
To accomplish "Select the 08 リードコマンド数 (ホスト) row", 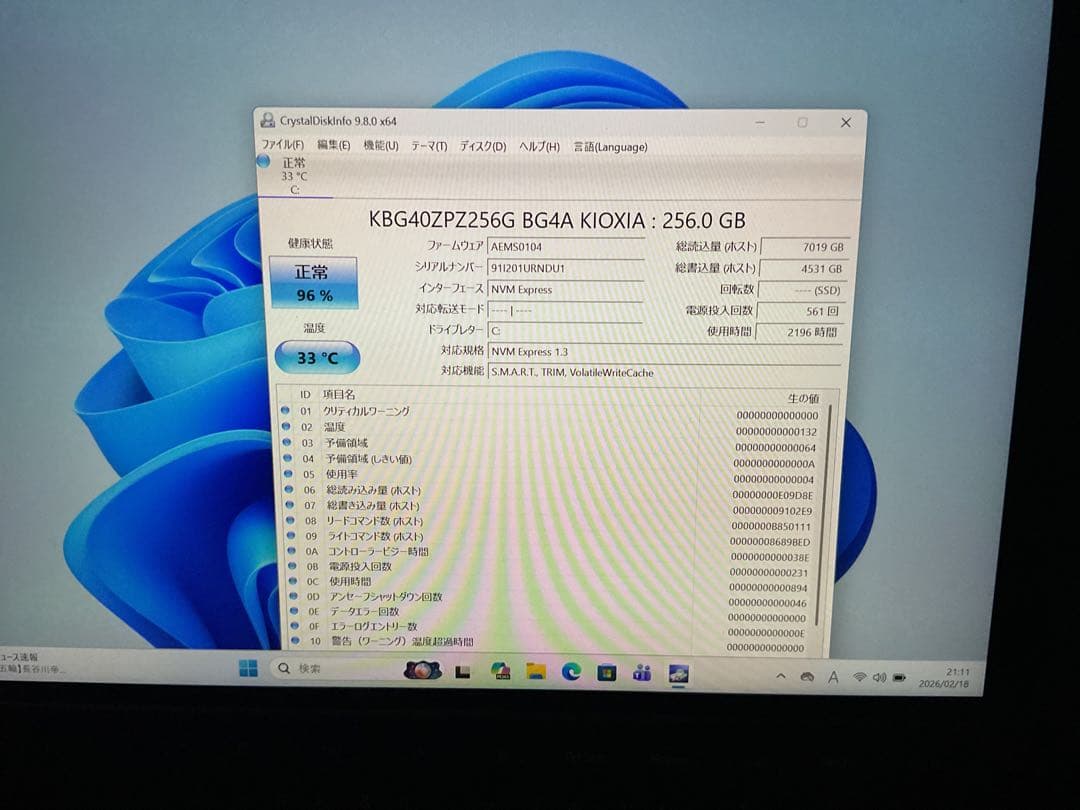I will (550, 523).
